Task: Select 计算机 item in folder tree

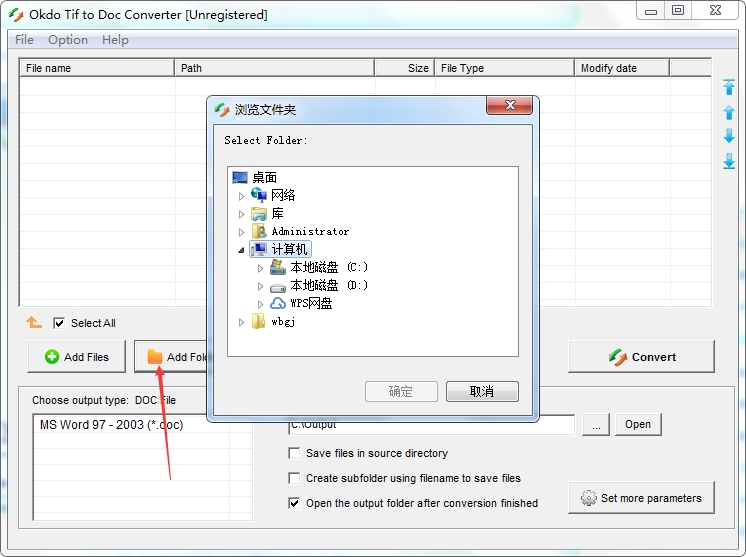Action: click(289, 249)
